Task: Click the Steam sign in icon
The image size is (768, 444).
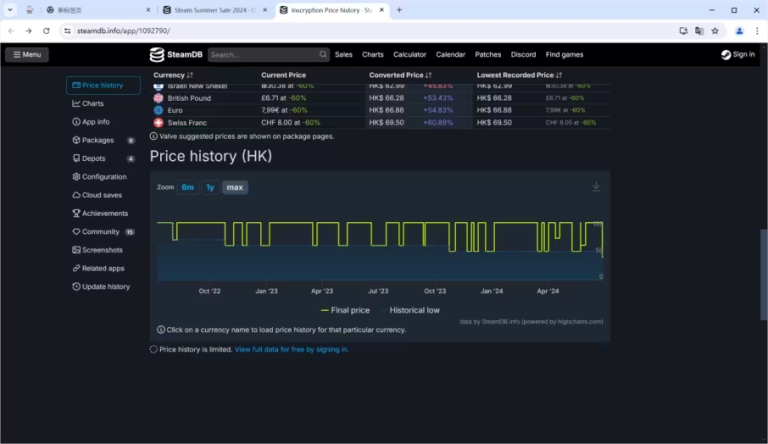Action: pyautogui.click(x=726, y=54)
